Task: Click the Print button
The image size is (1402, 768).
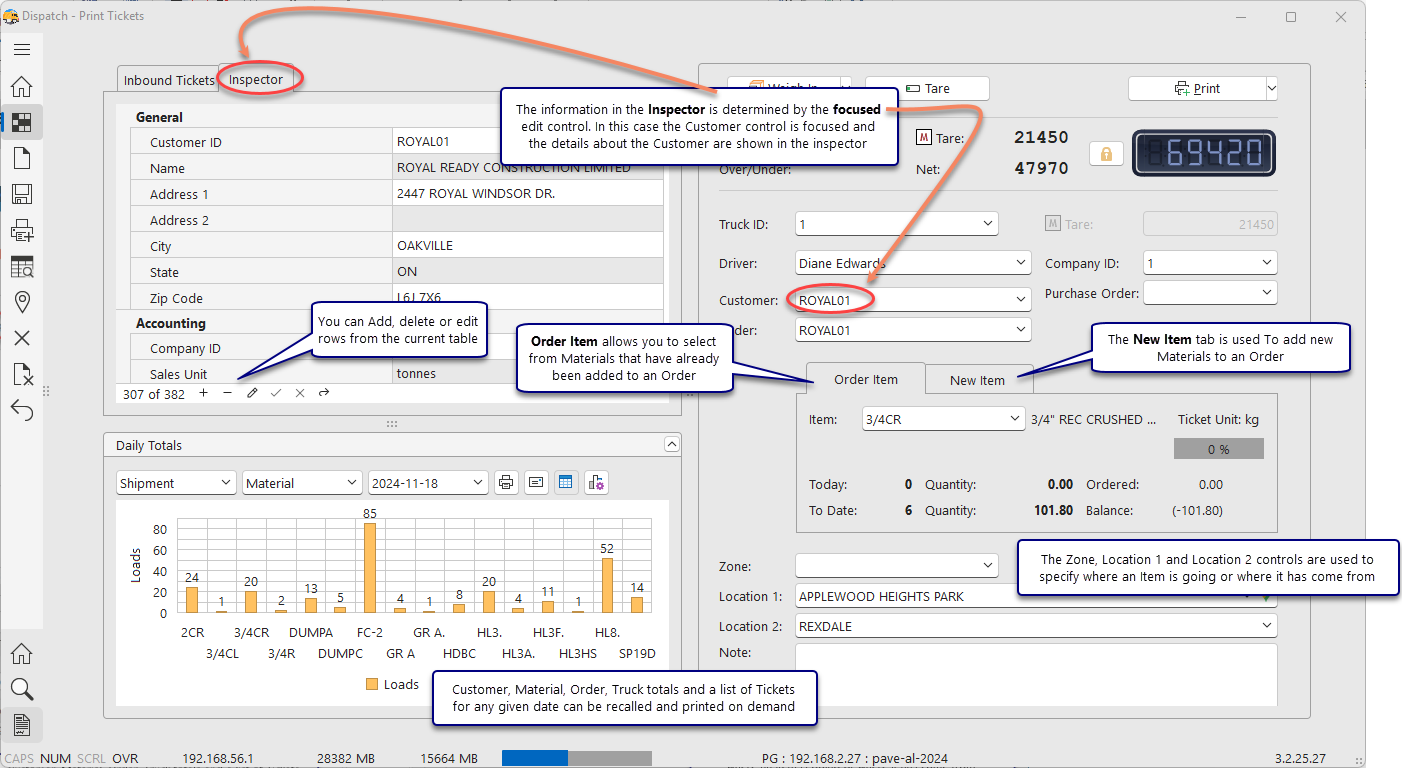Action: pyautogui.click(x=1197, y=88)
